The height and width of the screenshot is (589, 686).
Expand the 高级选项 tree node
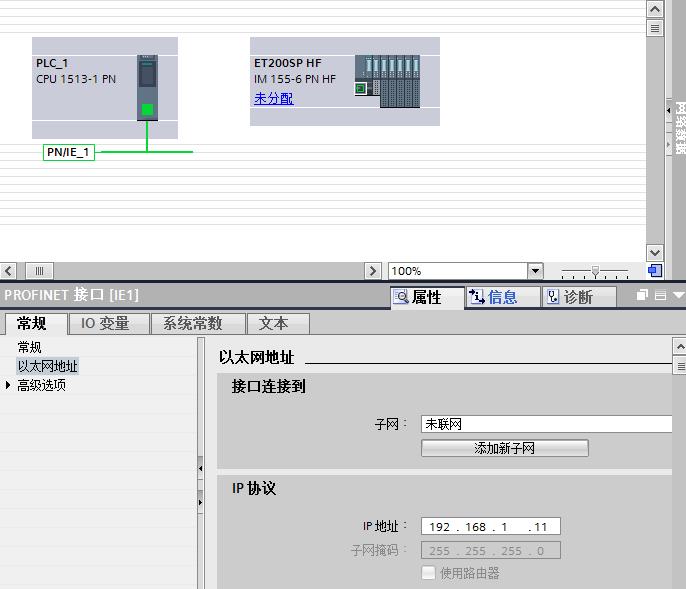tap(8, 386)
